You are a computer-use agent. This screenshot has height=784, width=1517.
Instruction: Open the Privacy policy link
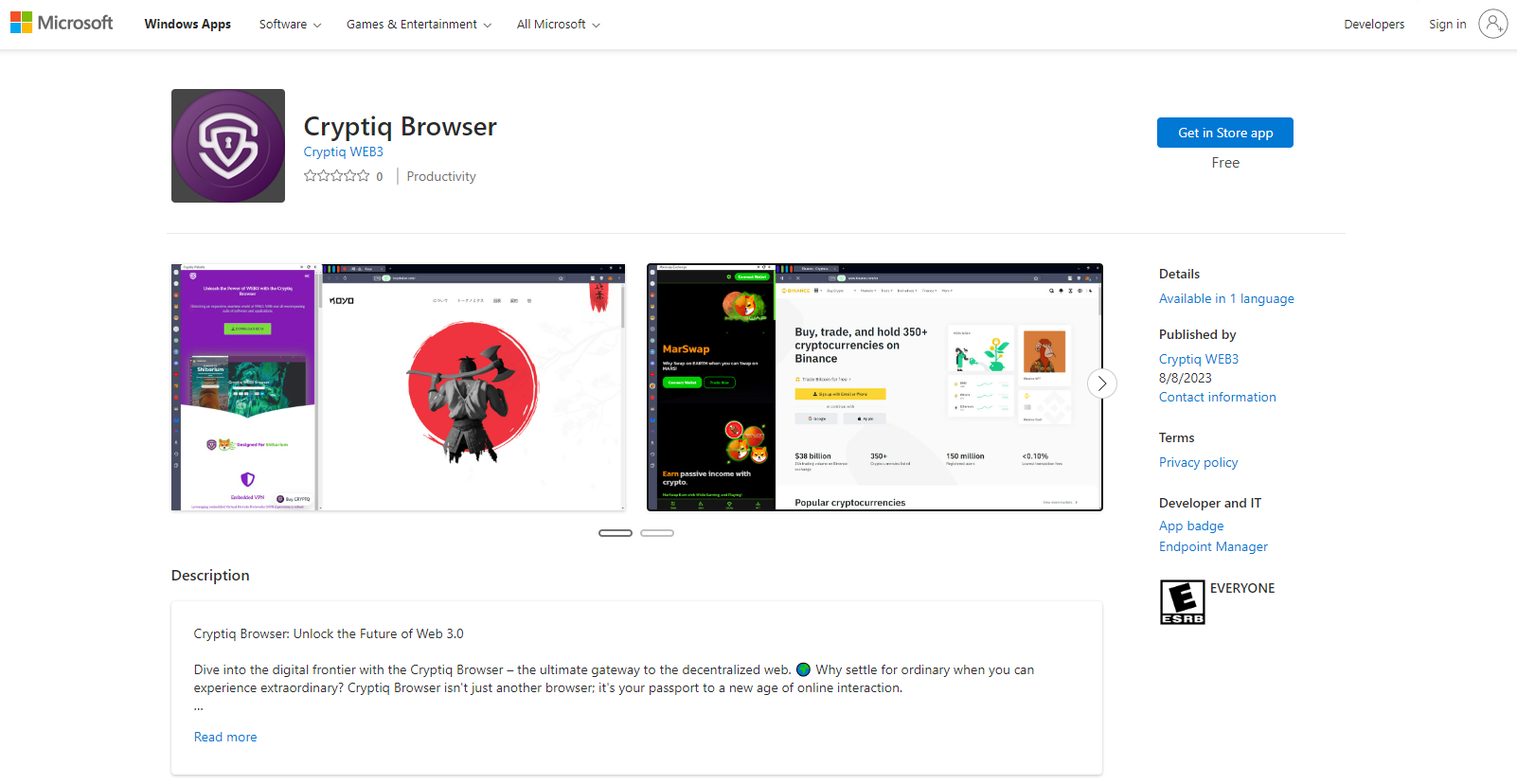[1198, 462]
